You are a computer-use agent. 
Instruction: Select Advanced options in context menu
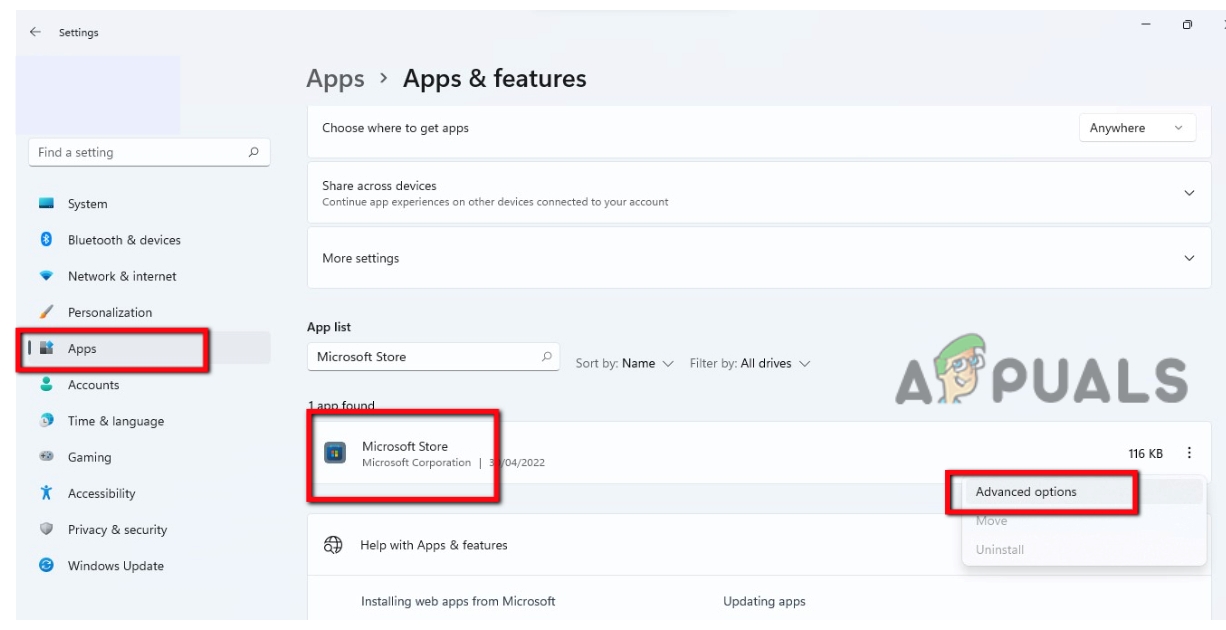tap(1026, 491)
